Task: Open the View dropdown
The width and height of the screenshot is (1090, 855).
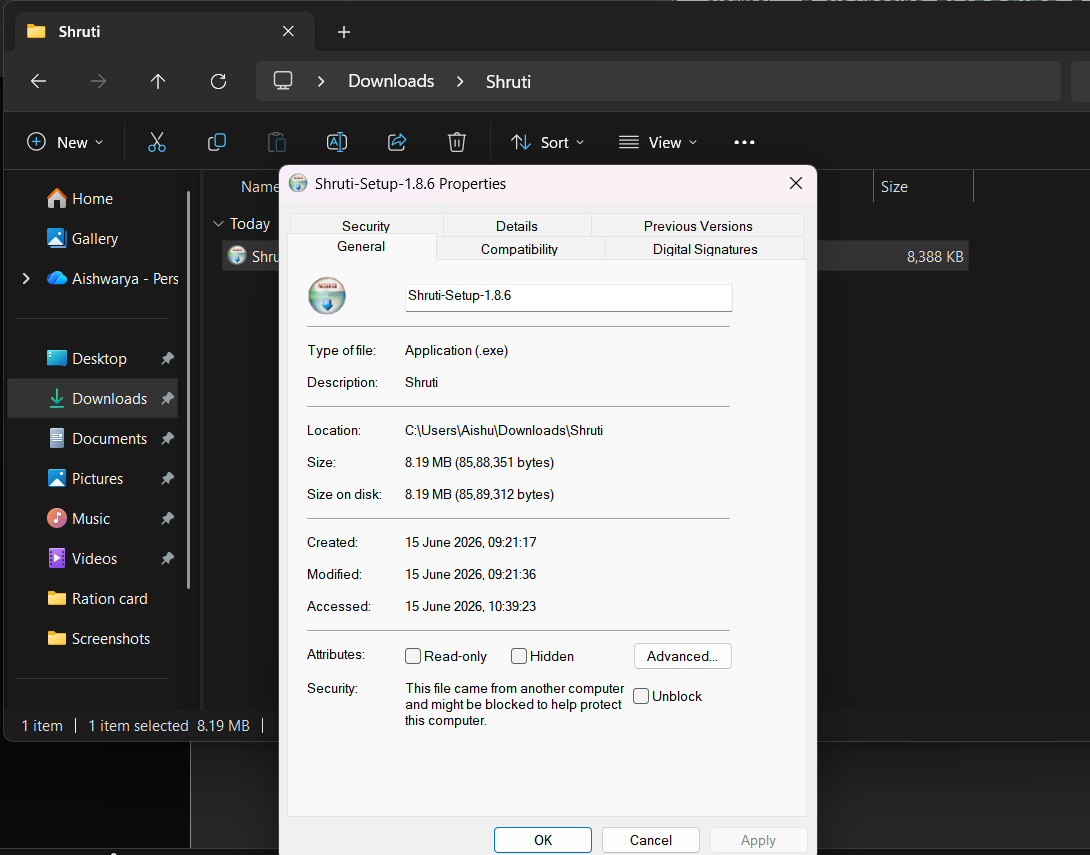Action: pos(658,142)
